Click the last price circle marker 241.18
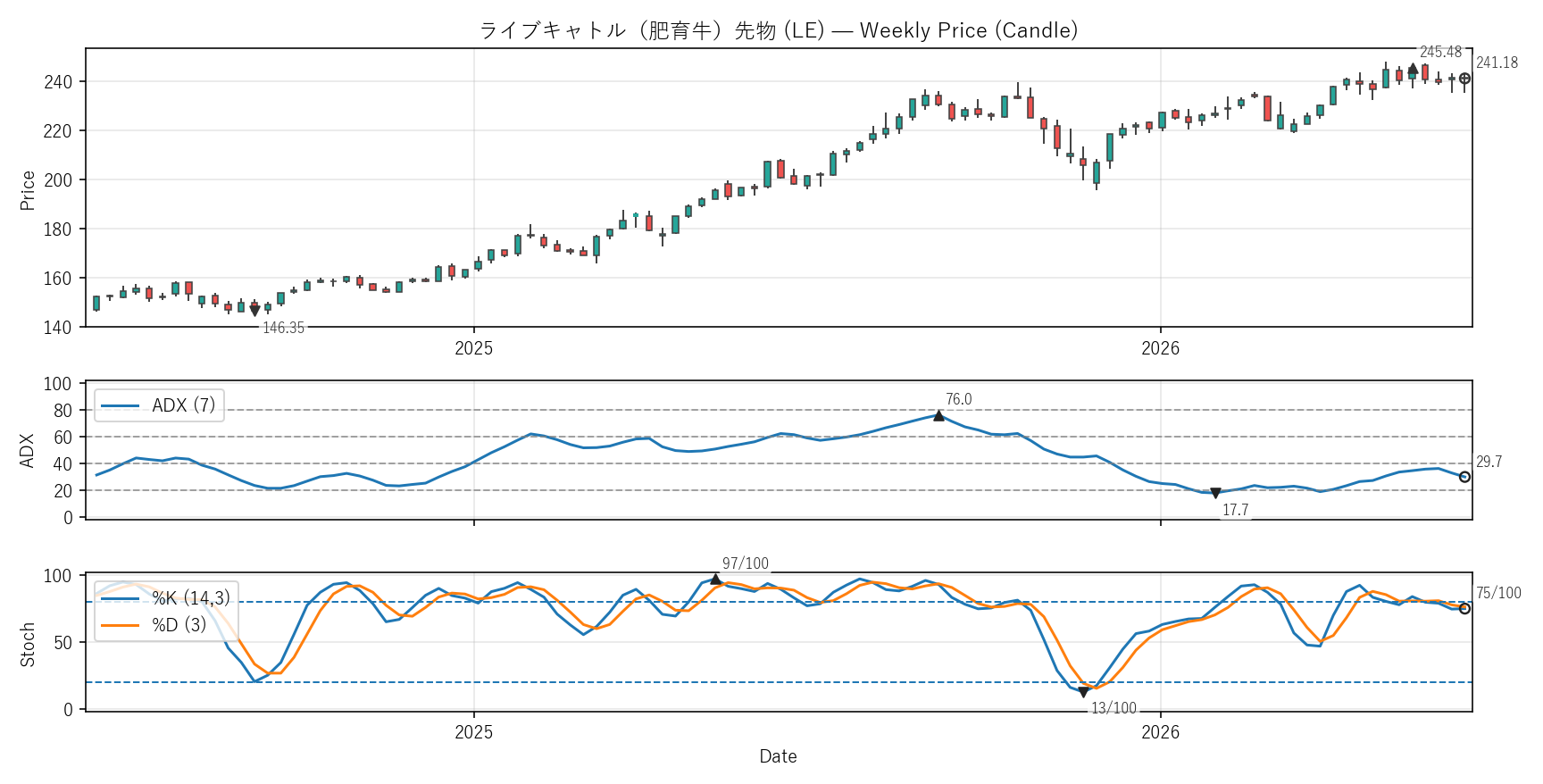Image resolution: width=1543 pixels, height=784 pixels. (1464, 79)
